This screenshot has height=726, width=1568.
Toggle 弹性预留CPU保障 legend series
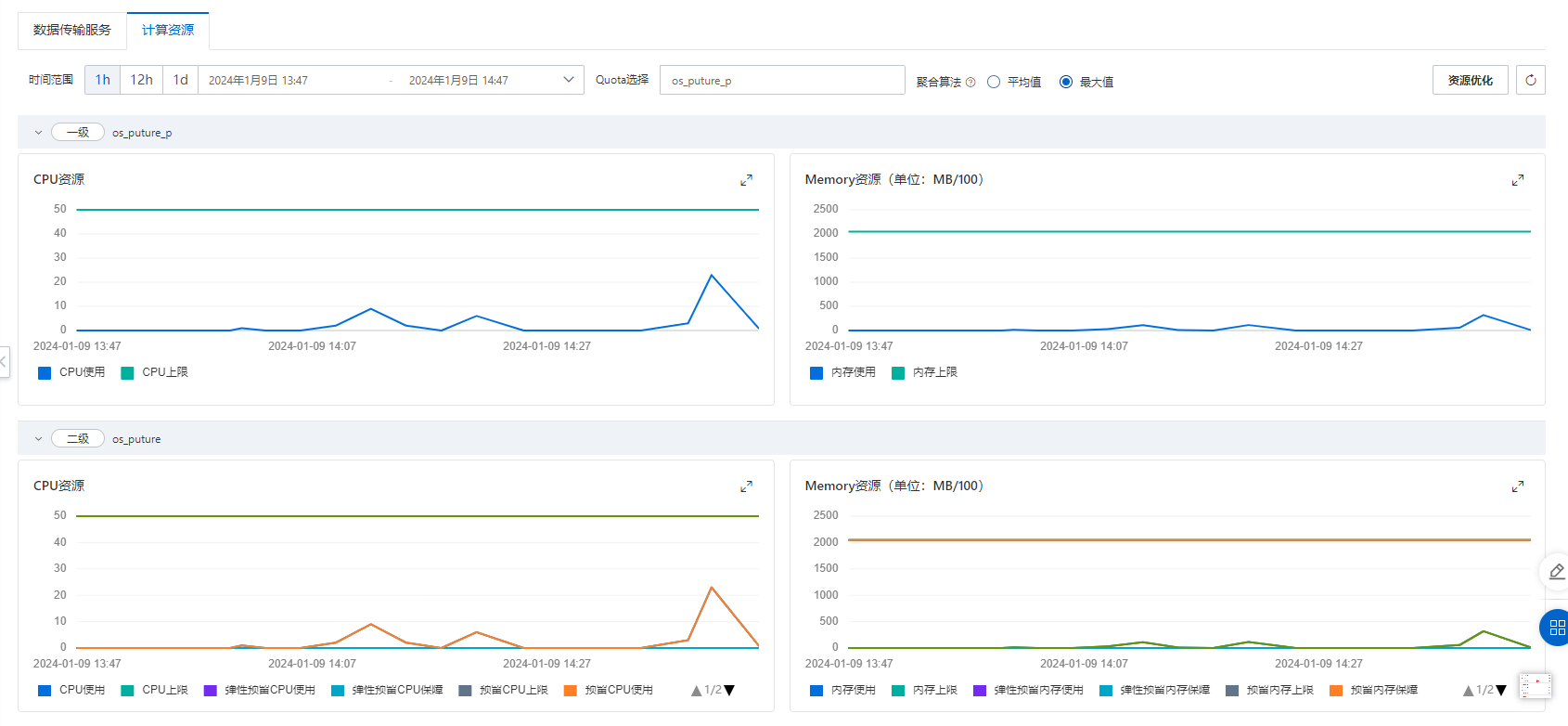coord(387,690)
